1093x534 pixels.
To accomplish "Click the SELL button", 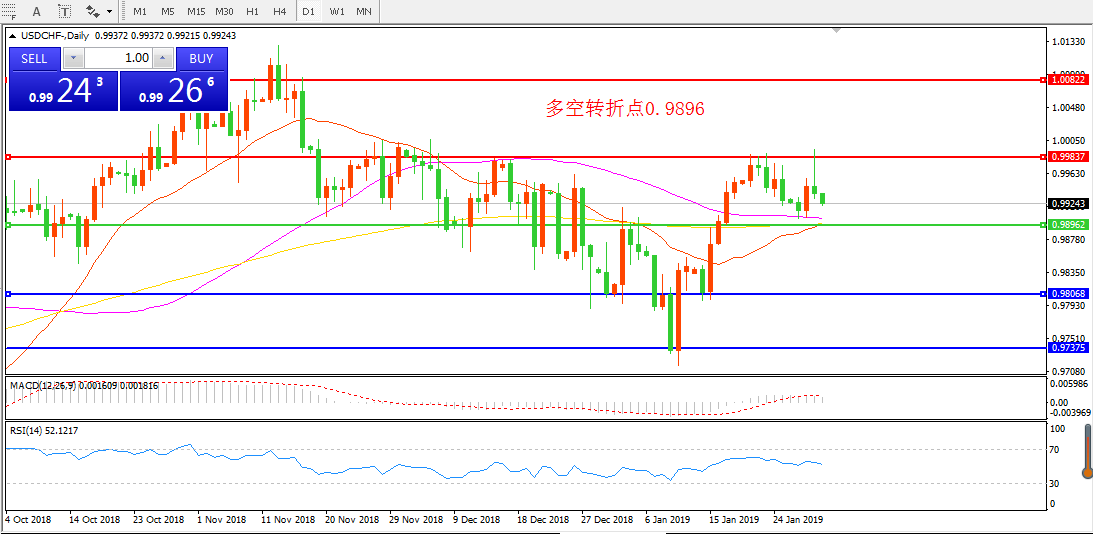I will pos(35,58).
